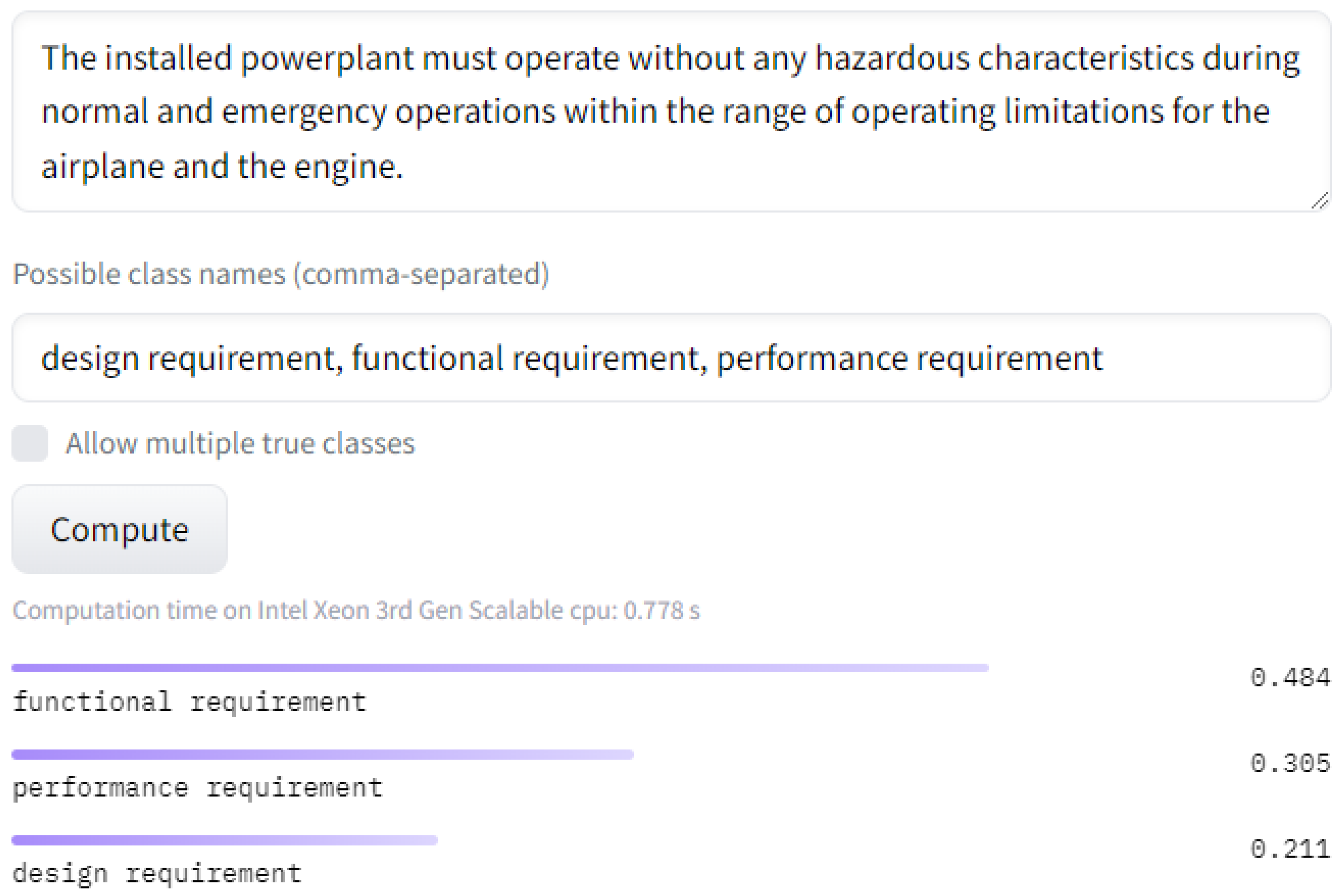Select the 'design requirement' result label
Viewport: 1343px width, 896px height.
click(157, 874)
